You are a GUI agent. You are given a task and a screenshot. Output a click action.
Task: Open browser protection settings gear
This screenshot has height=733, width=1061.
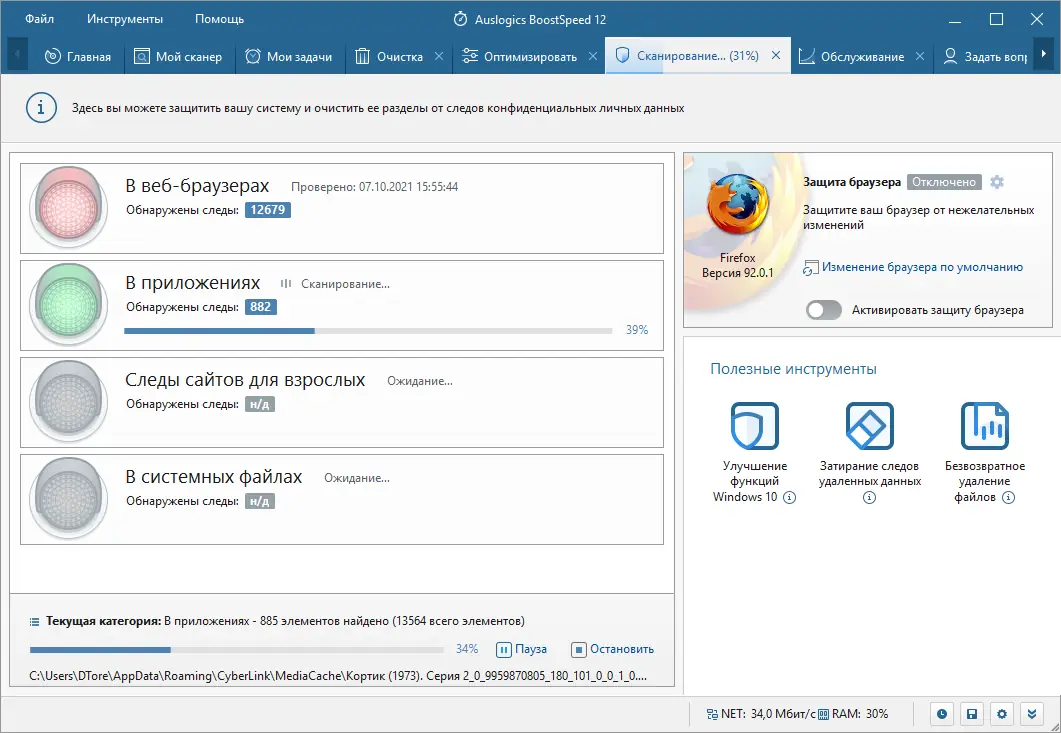click(997, 182)
